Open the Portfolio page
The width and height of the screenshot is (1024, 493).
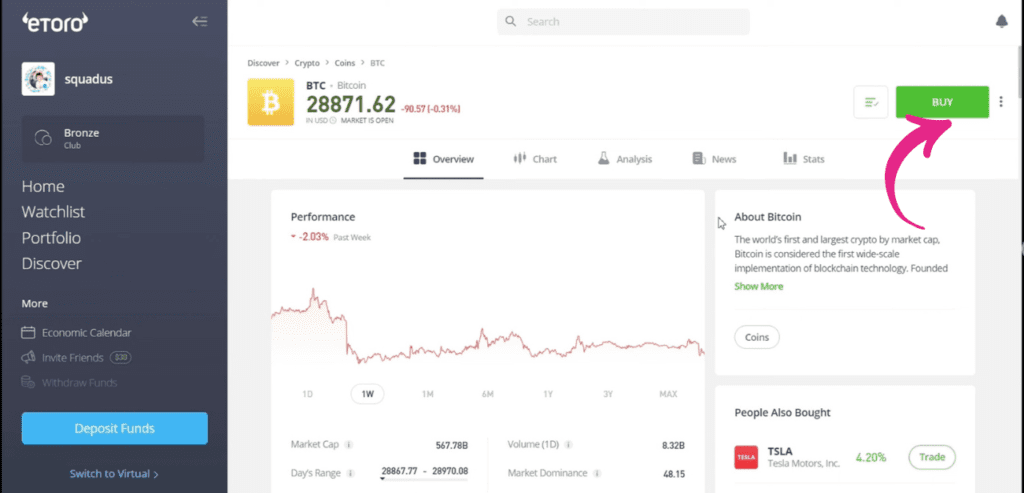[x=52, y=238]
